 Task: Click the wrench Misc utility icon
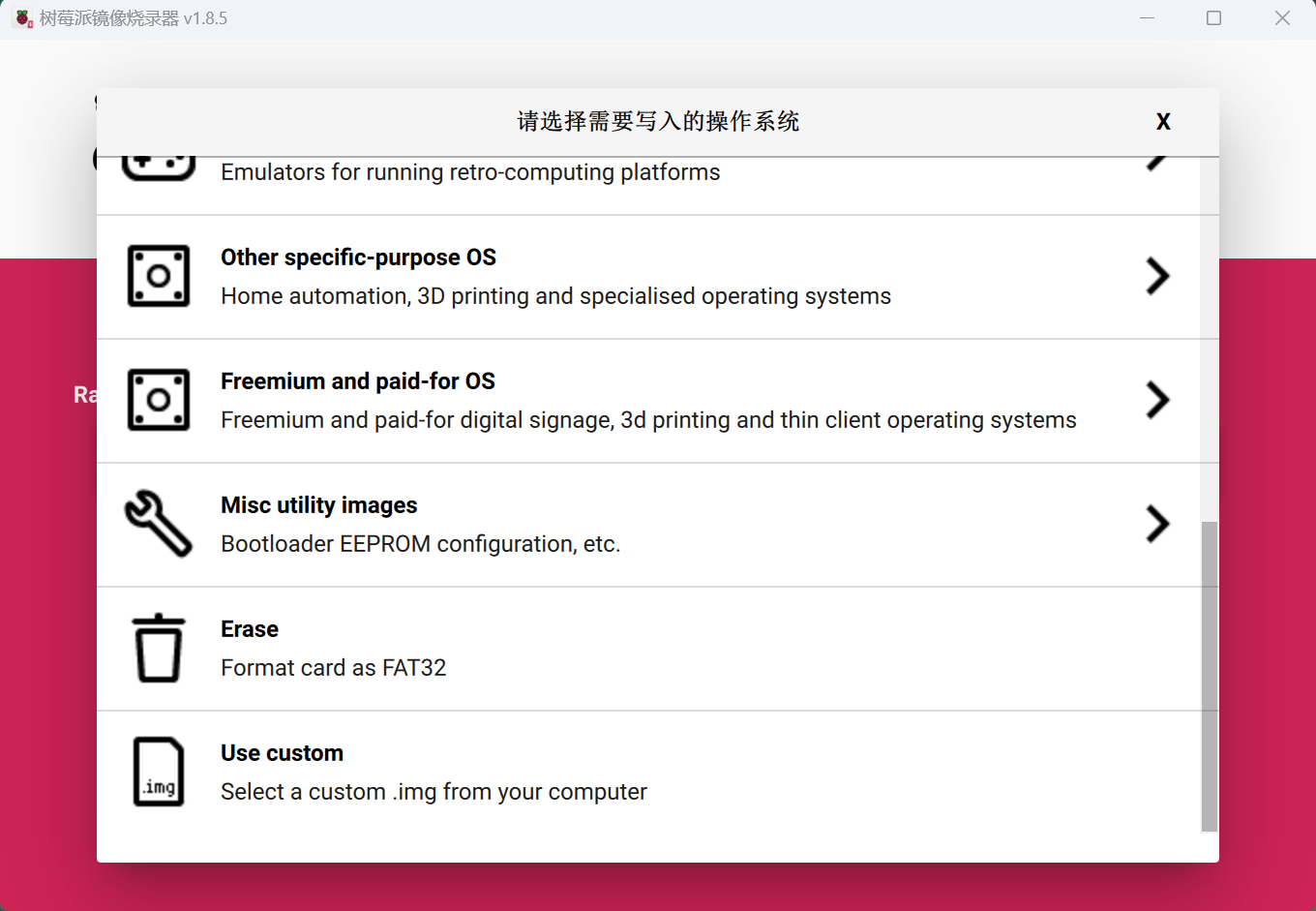tap(159, 524)
